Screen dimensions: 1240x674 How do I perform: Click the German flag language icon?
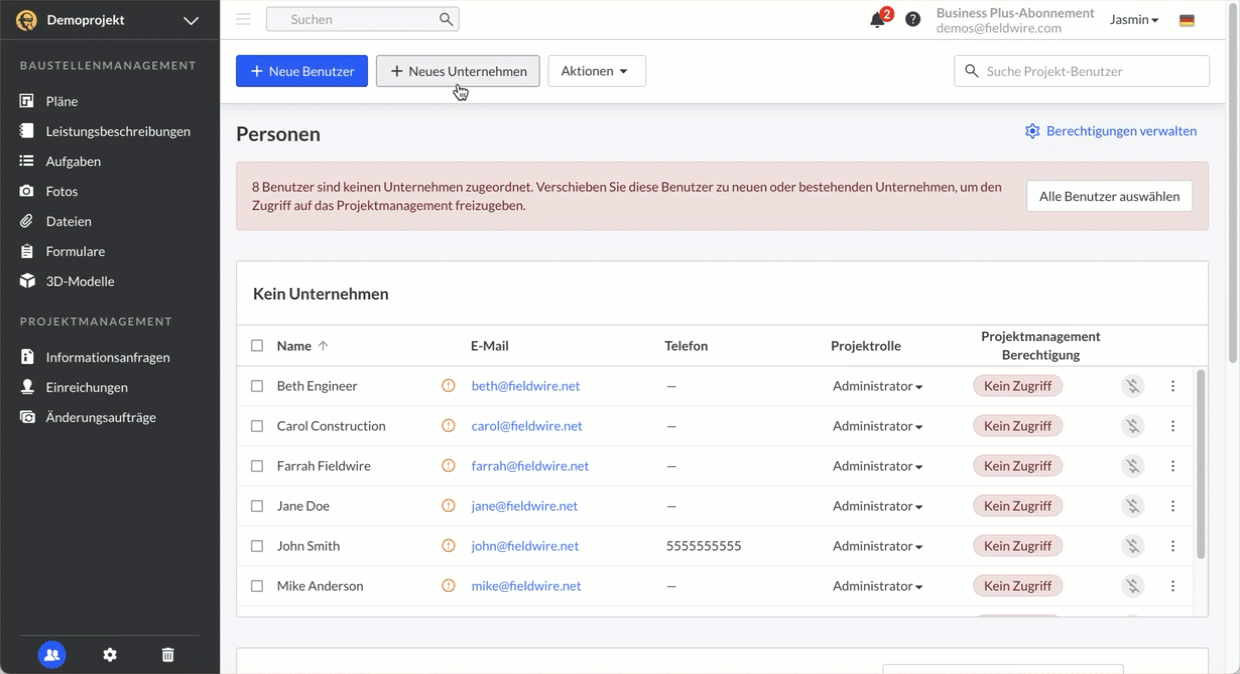tap(1187, 20)
